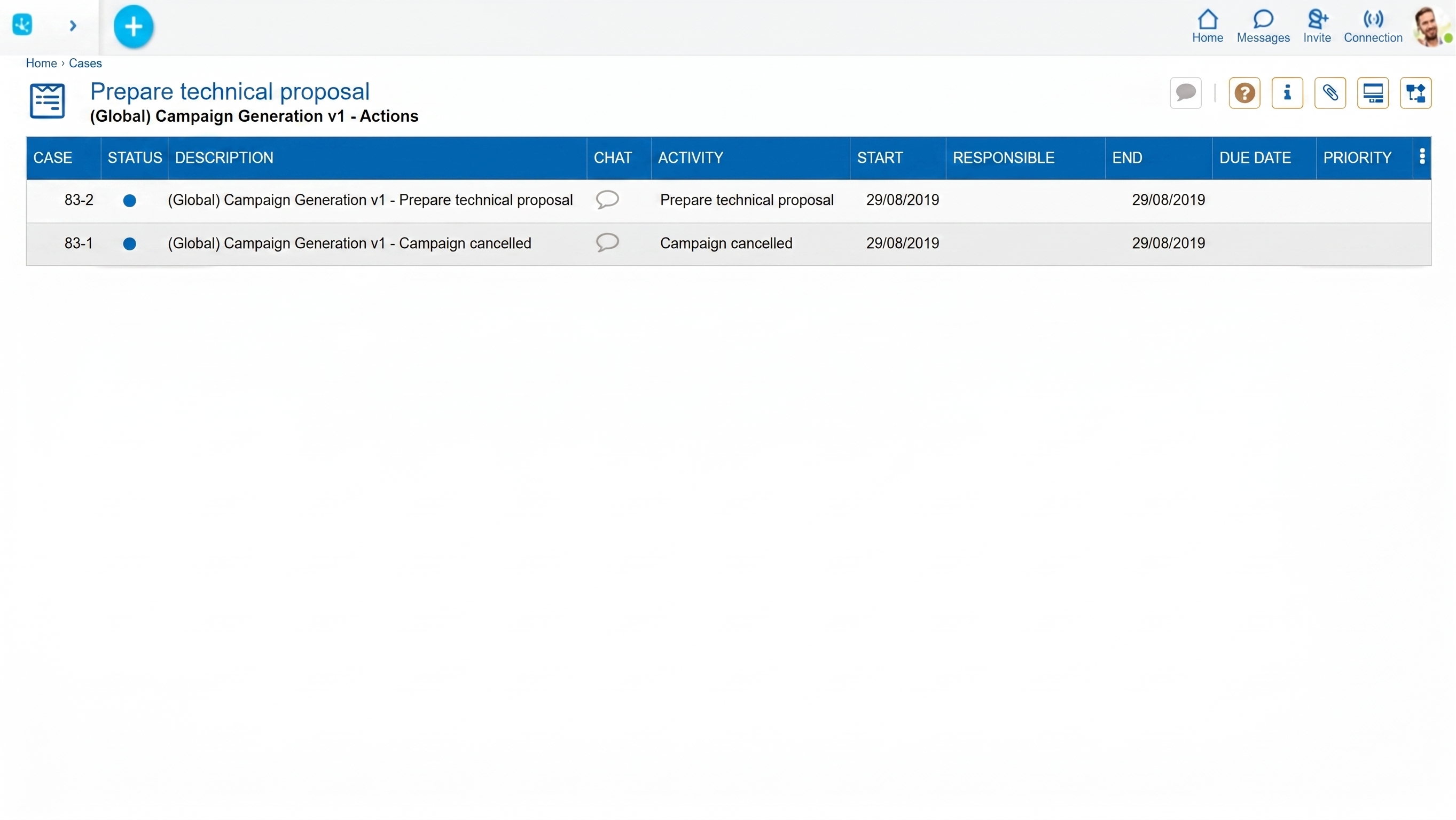Click activity cell 'Prepare technical proposal'

[x=747, y=200]
